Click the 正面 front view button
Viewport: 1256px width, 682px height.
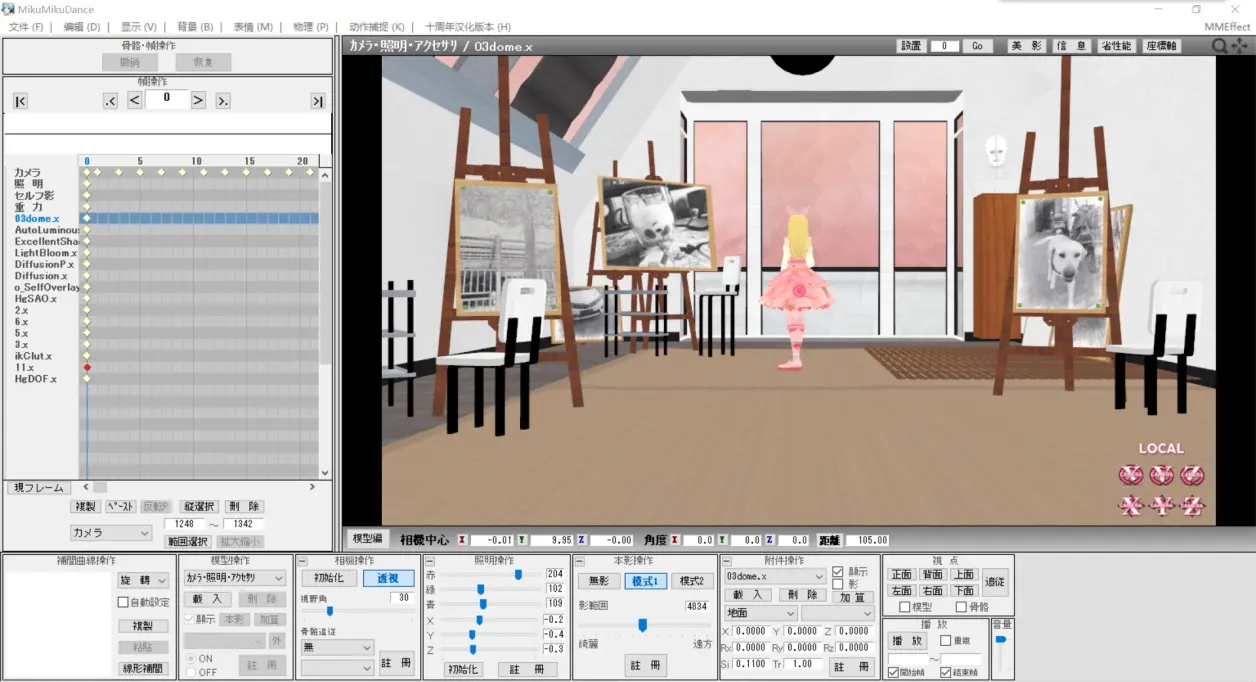pos(902,575)
